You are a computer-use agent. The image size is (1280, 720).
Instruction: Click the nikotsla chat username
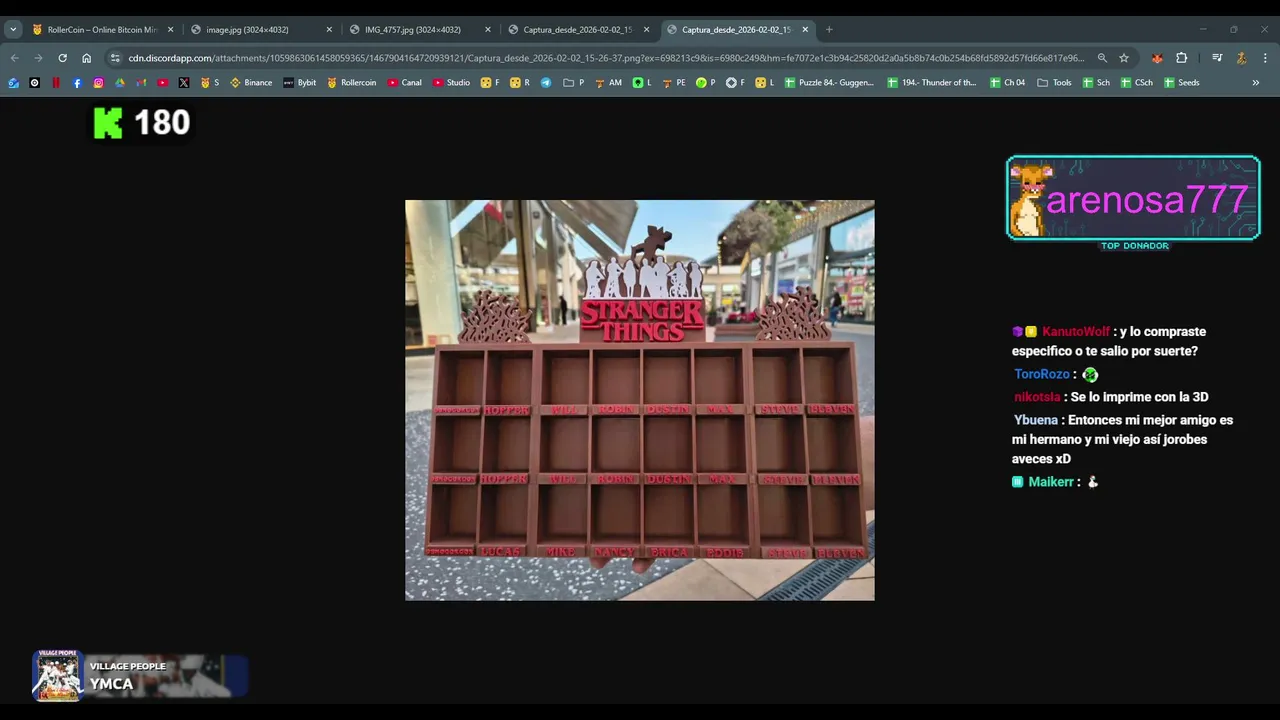pyautogui.click(x=1037, y=397)
